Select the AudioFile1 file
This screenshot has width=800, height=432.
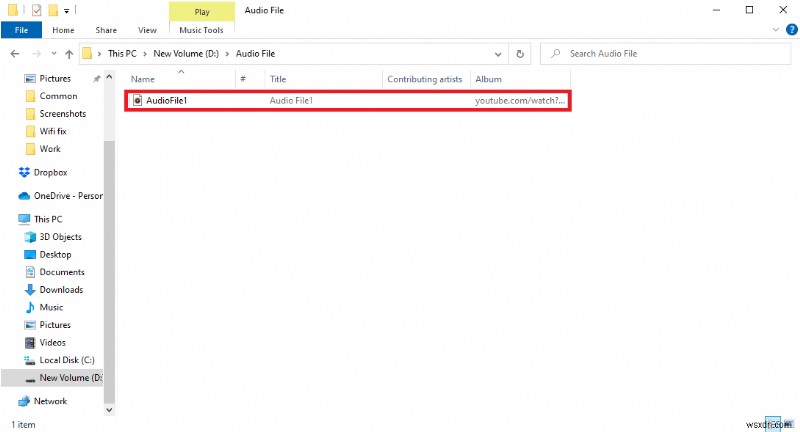347,100
